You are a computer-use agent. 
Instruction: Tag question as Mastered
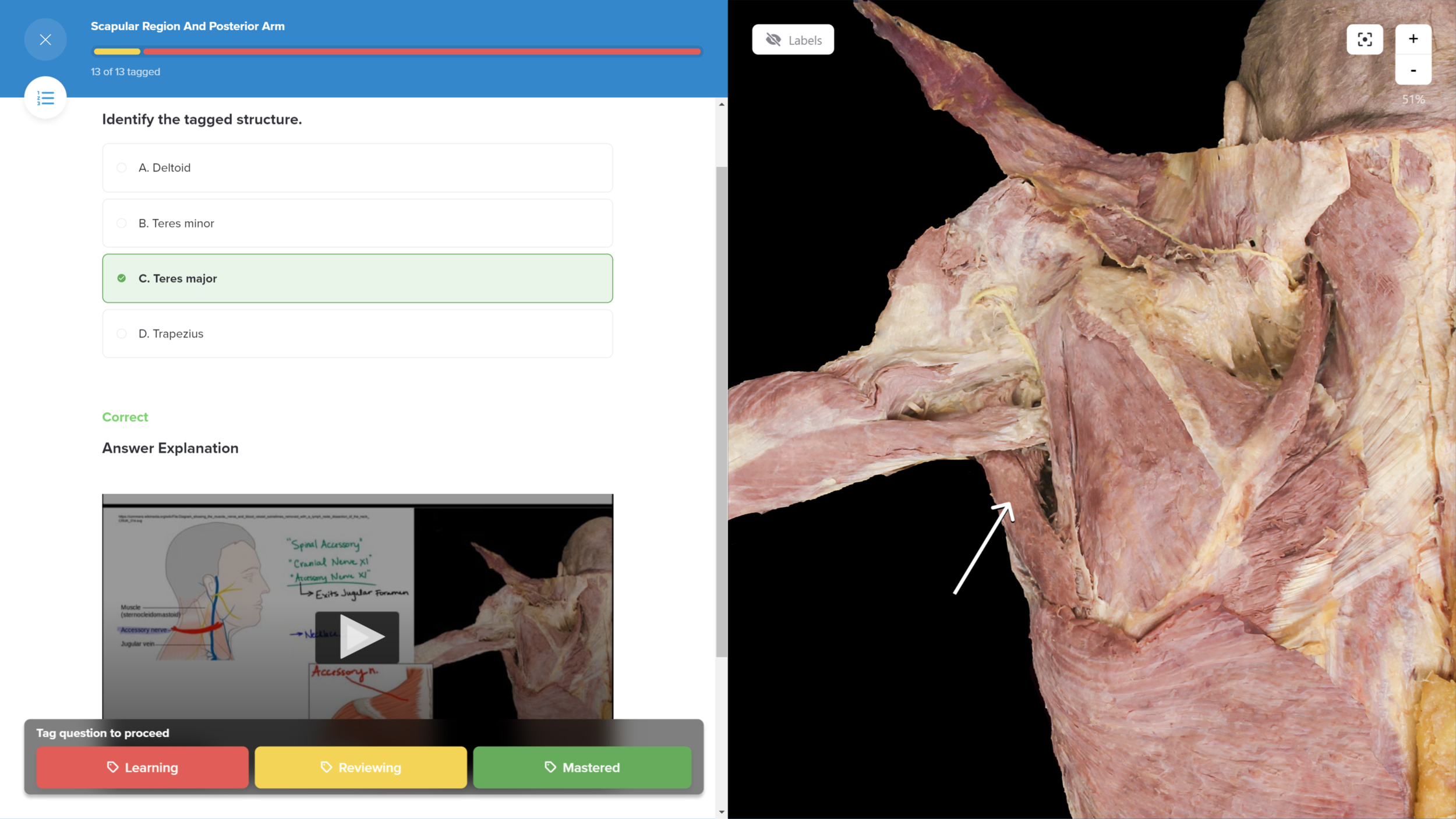[582, 767]
